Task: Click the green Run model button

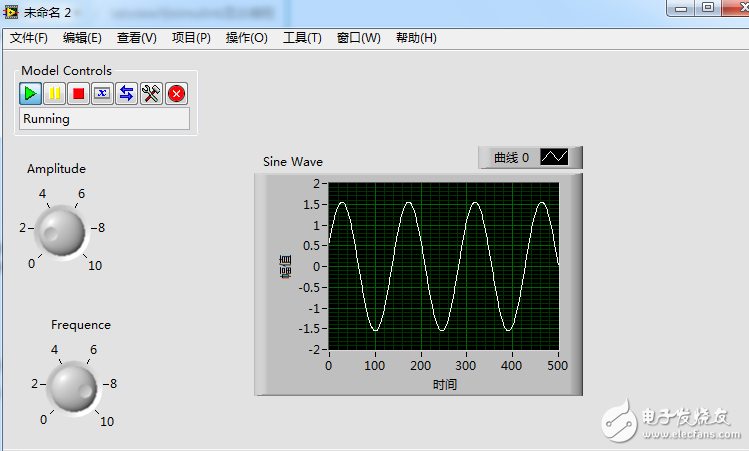Action: [x=30, y=93]
